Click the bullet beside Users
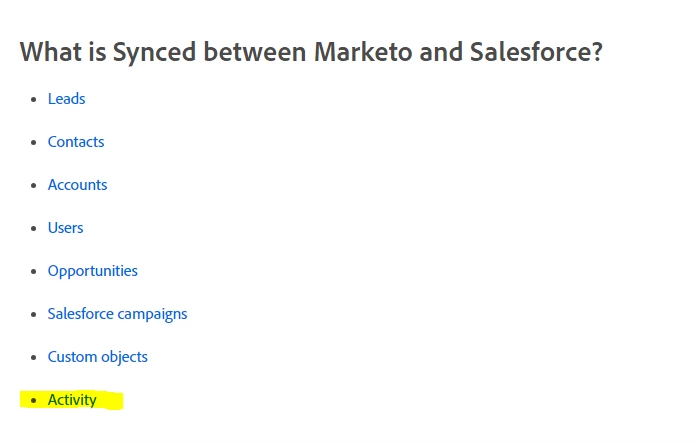This screenshot has height=444, width=697. tap(33, 229)
